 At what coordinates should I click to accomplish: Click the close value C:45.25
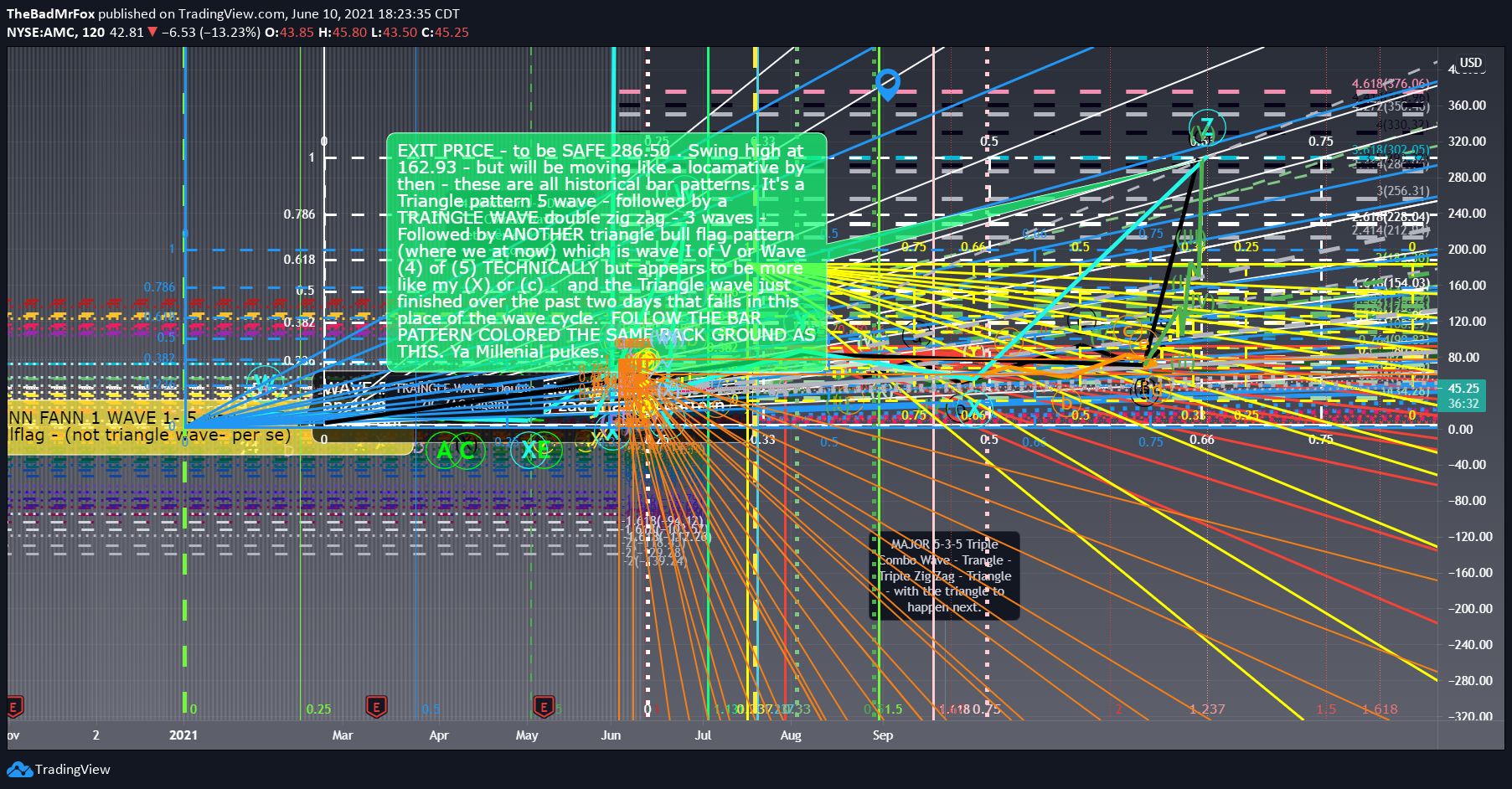point(445,32)
